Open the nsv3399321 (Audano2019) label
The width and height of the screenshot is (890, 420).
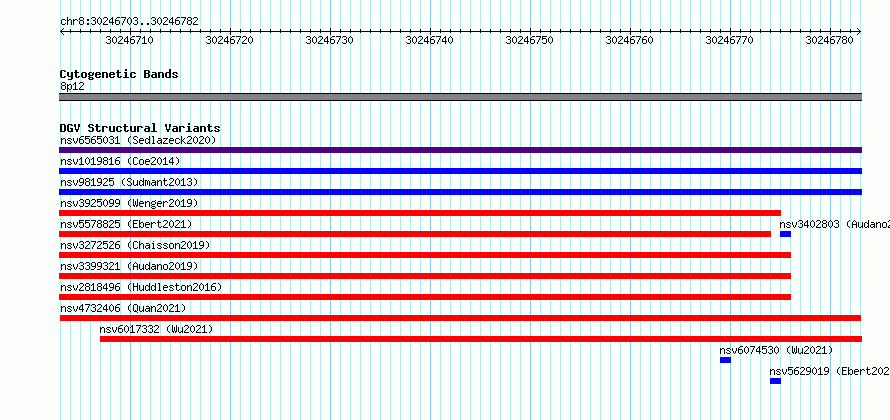click(129, 266)
